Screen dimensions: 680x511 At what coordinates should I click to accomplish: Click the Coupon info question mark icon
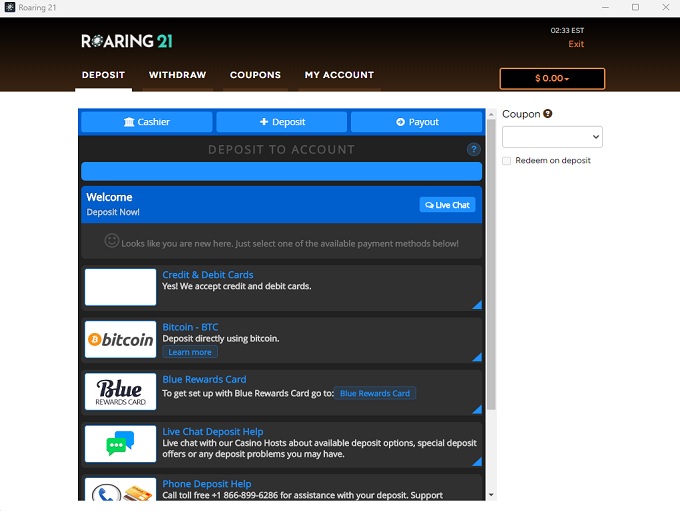pos(548,114)
